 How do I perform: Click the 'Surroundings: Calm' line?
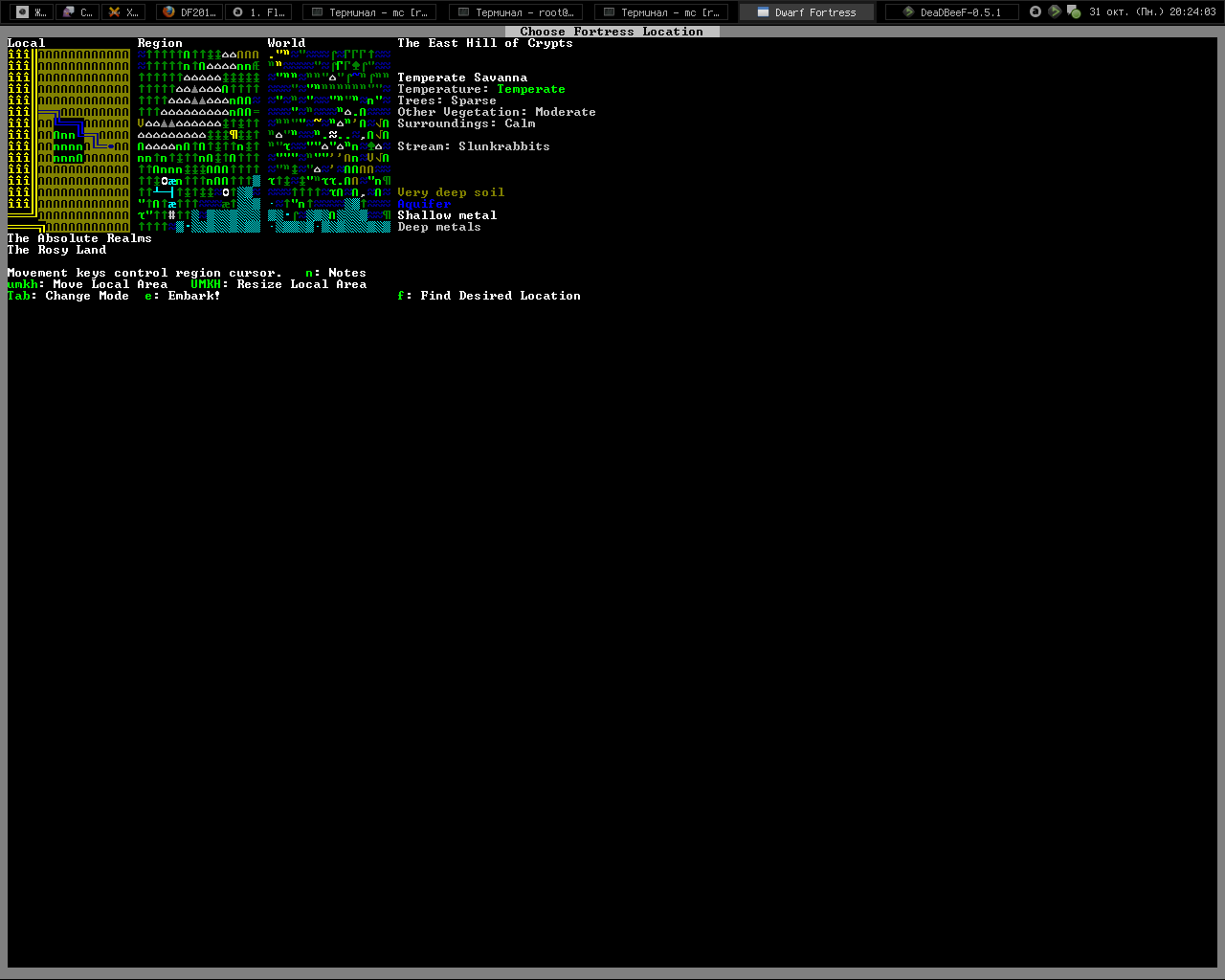point(467,123)
